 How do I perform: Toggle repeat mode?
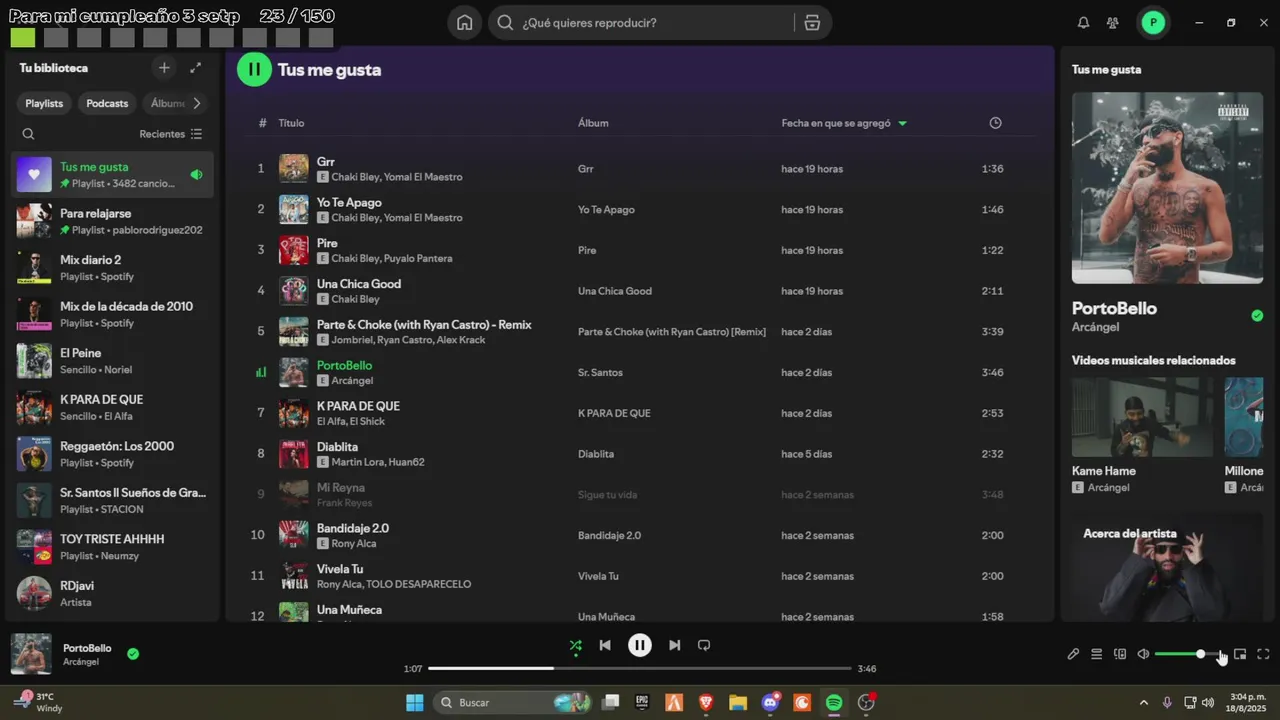704,645
